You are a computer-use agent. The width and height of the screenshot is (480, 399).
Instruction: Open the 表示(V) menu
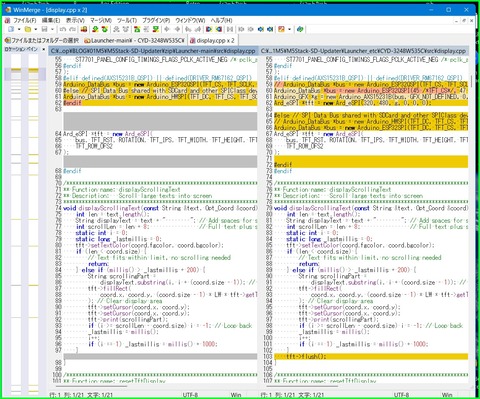pyautogui.click(x=75, y=20)
